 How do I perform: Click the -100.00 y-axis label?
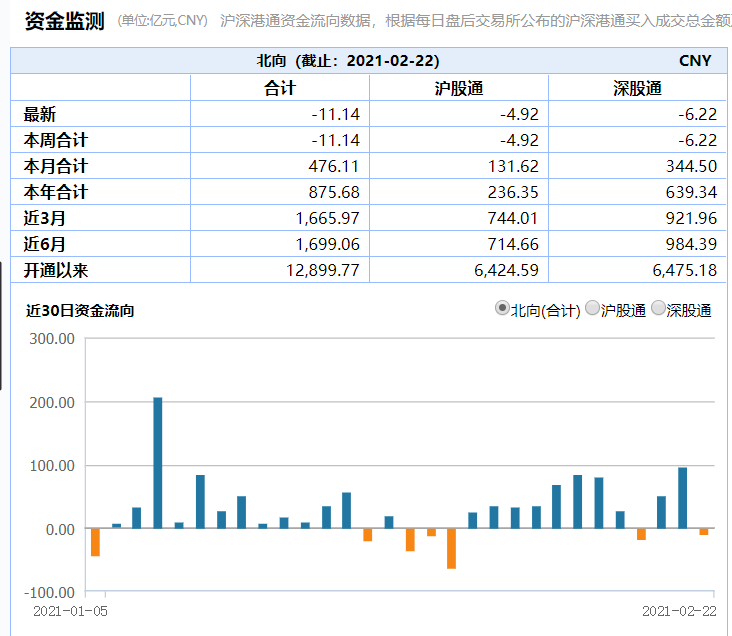click(x=49, y=593)
